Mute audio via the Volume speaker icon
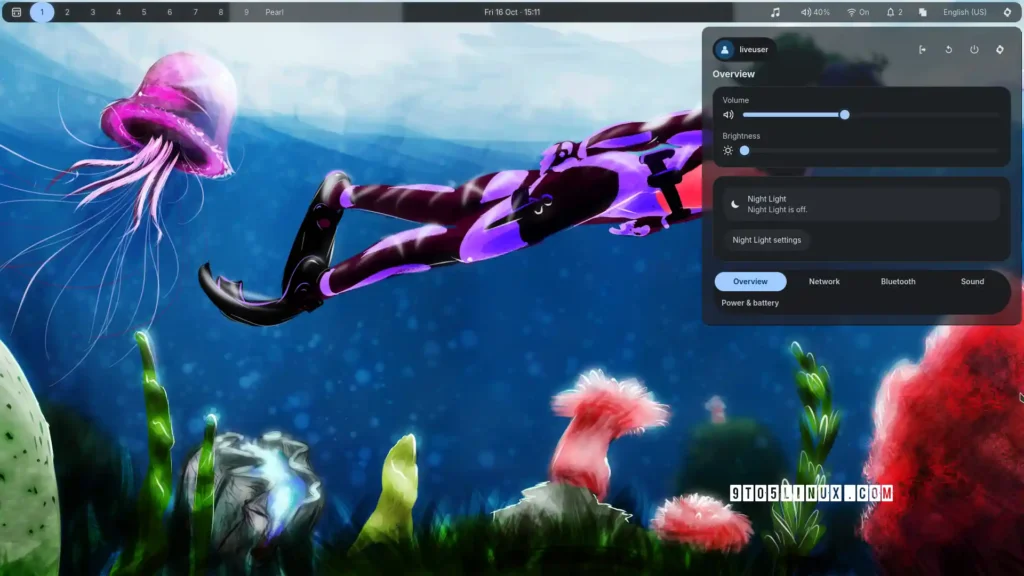Image resolution: width=1024 pixels, height=576 pixels. [728, 115]
